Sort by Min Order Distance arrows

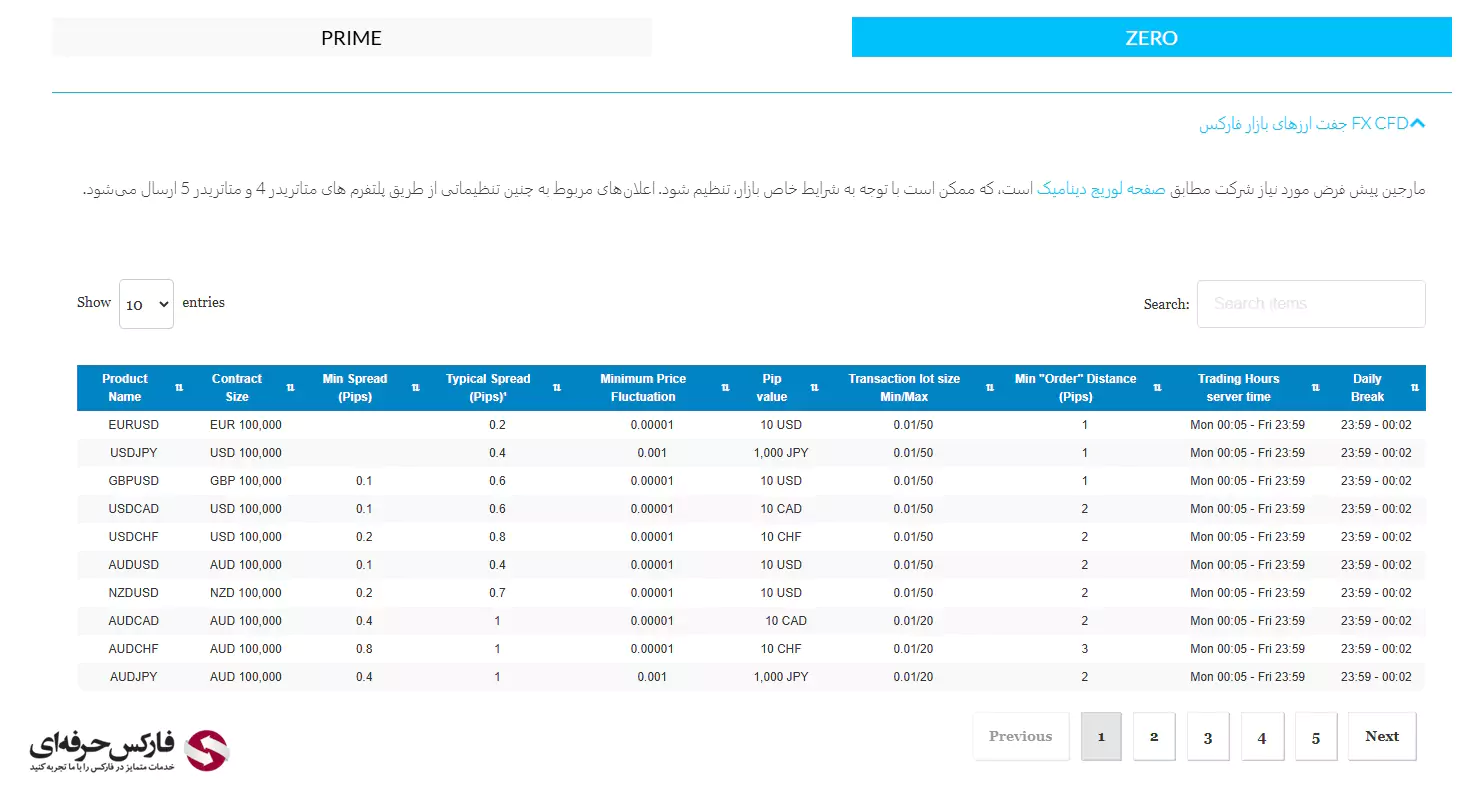click(x=1157, y=388)
